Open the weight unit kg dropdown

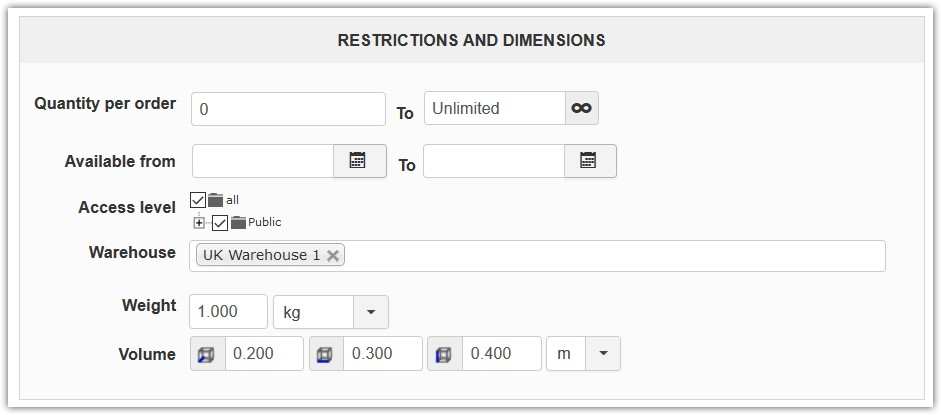coord(370,312)
